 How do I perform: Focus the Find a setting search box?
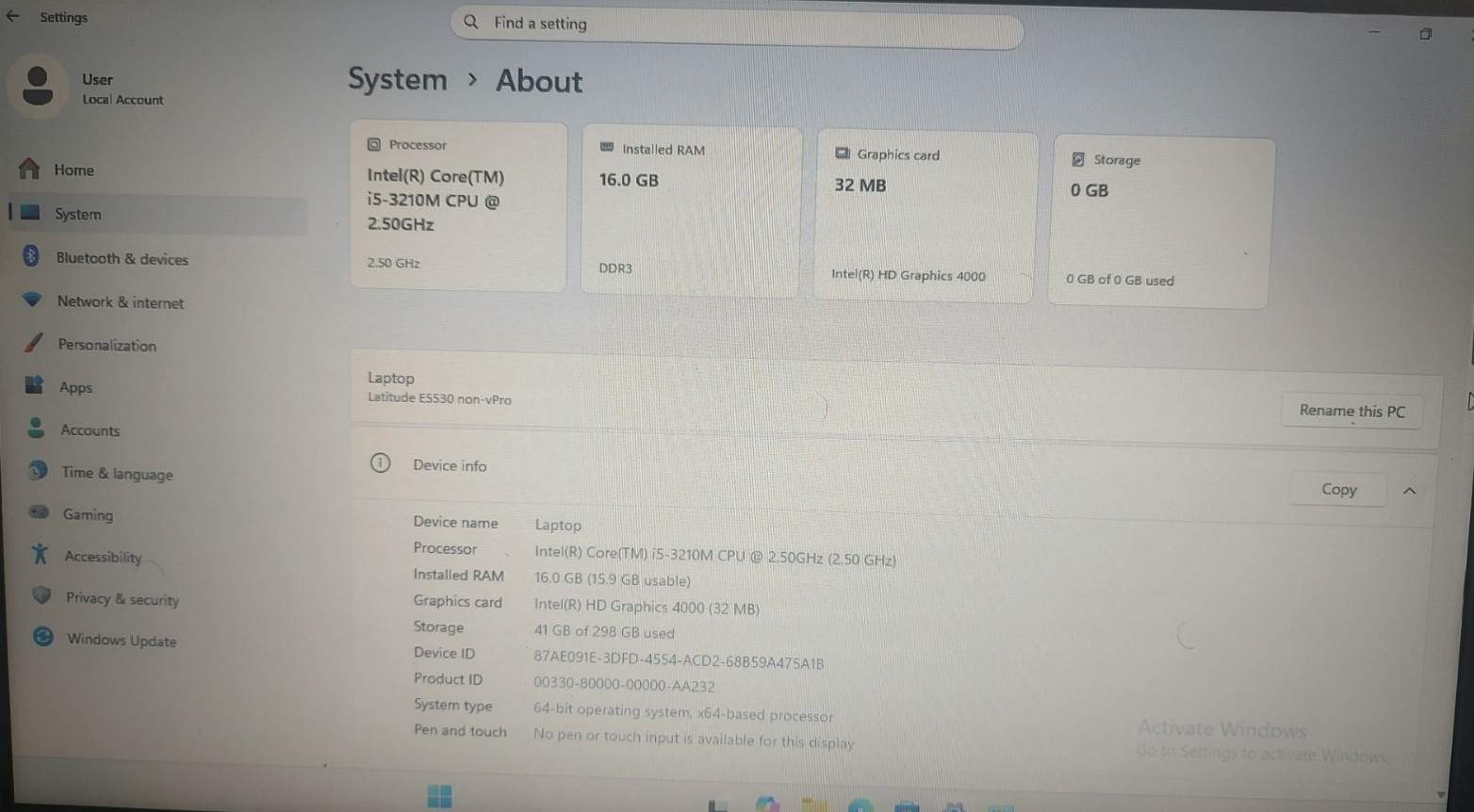click(736, 27)
